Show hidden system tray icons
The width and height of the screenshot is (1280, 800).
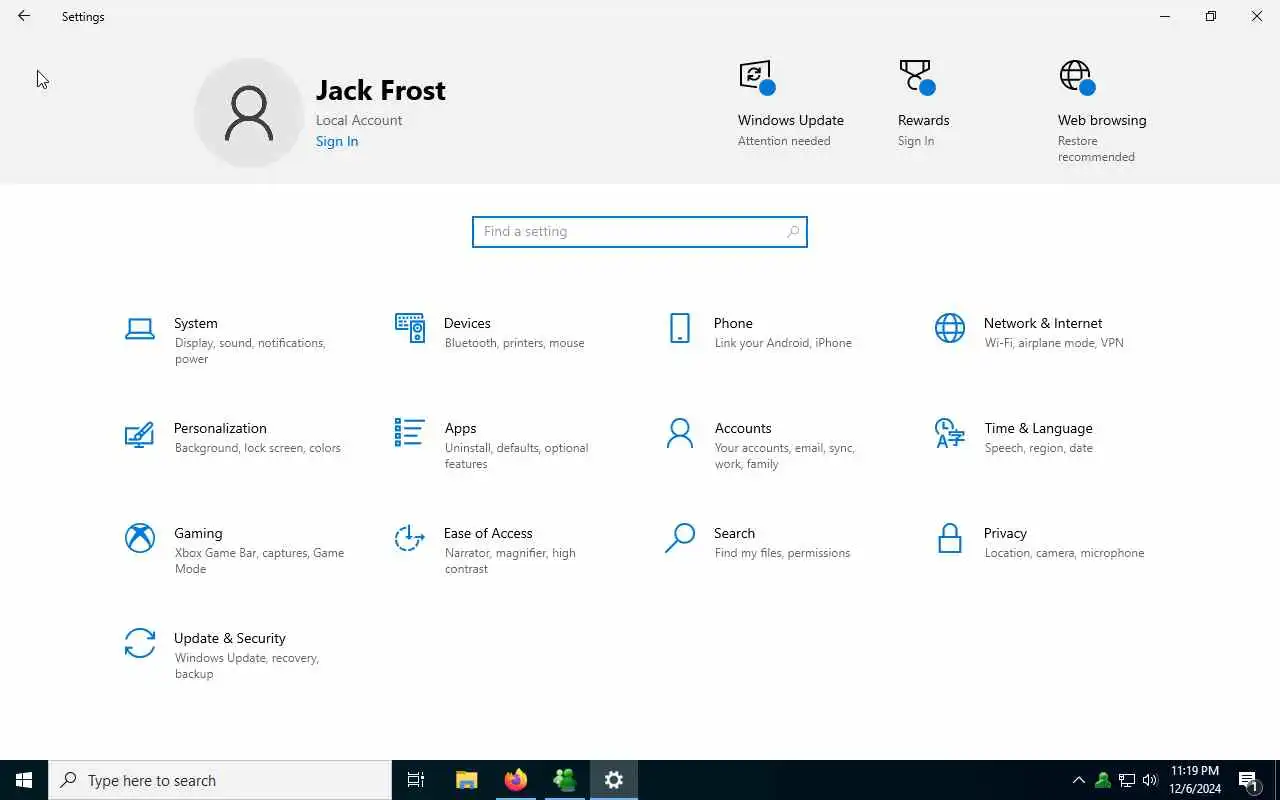(1078, 780)
